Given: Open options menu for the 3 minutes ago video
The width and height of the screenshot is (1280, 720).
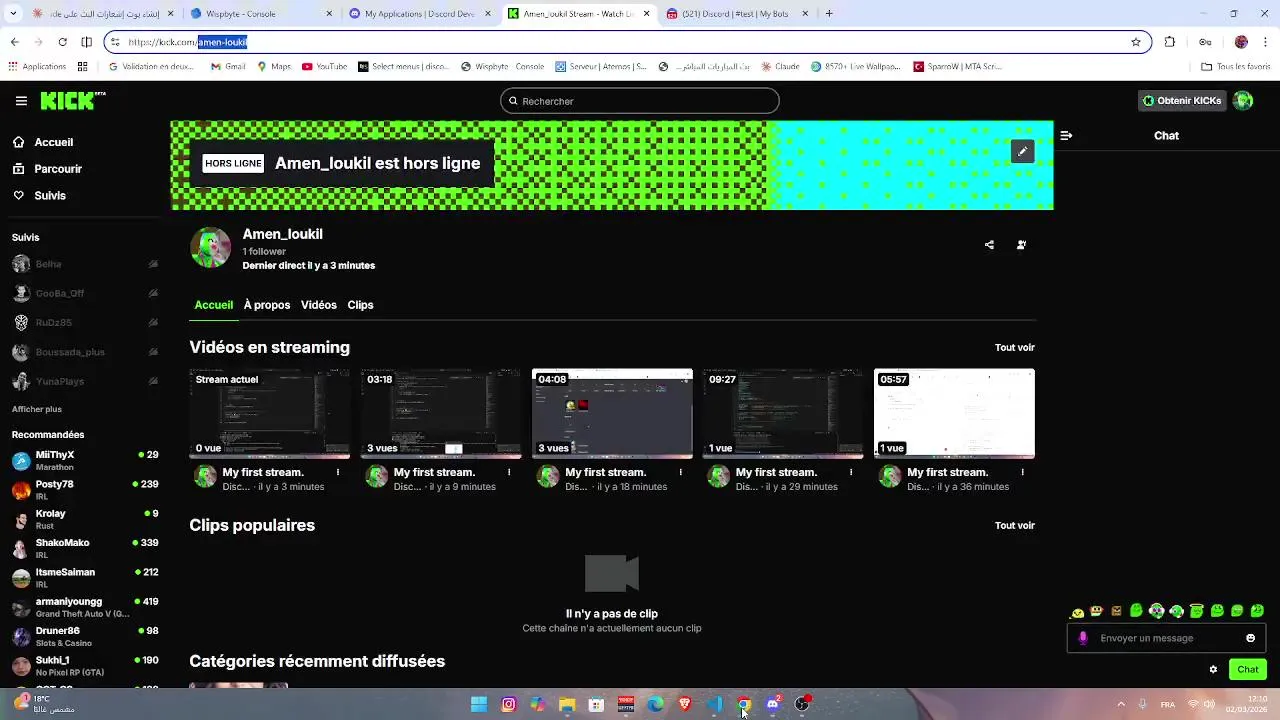Looking at the screenshot, I should tap(338, 472).
